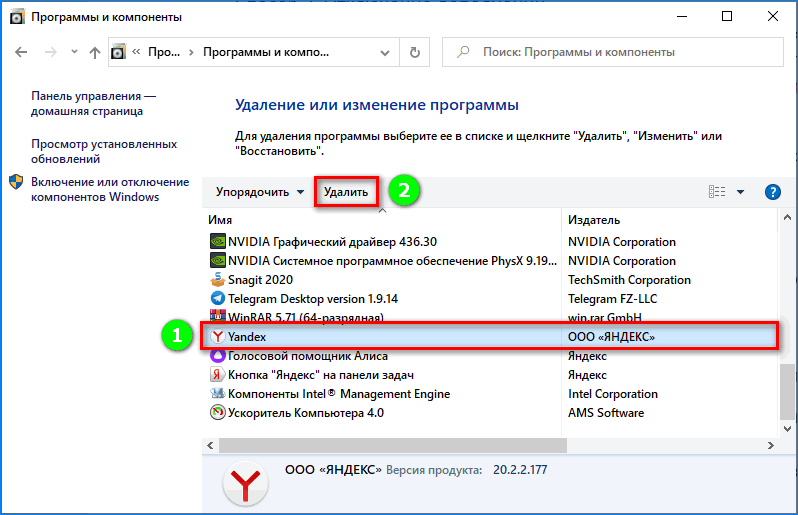Click NVIDIA PhysX program icon
This screenshot has height=515, width=798.
click(x=218, y=261)
